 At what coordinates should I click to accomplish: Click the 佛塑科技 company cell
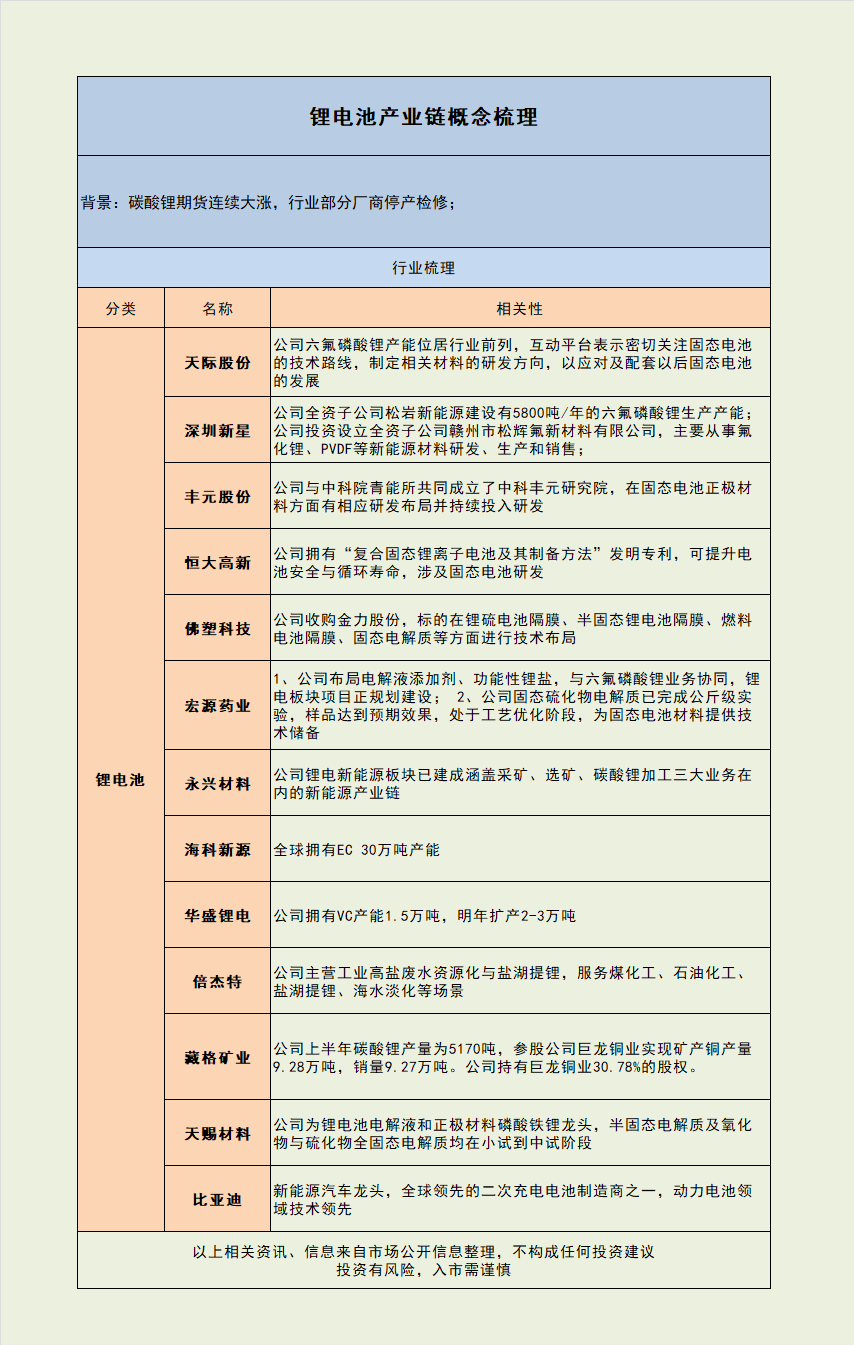click(x=217, y=628)
